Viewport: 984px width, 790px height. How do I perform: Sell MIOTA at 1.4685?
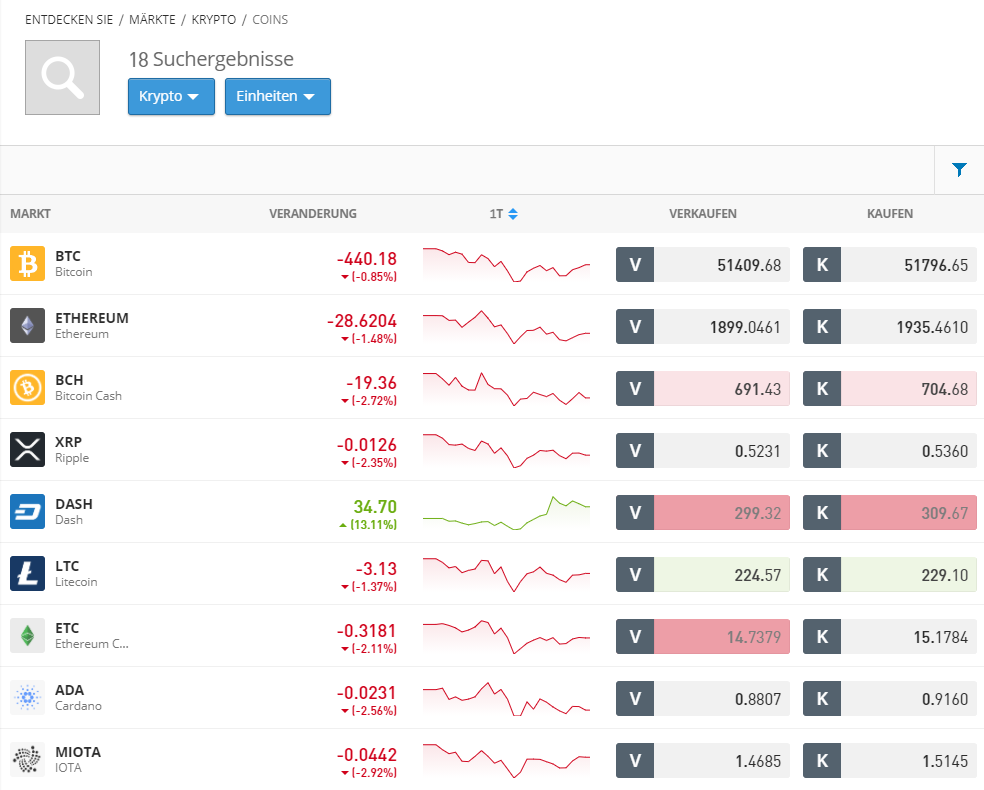[x=702, y=761]
